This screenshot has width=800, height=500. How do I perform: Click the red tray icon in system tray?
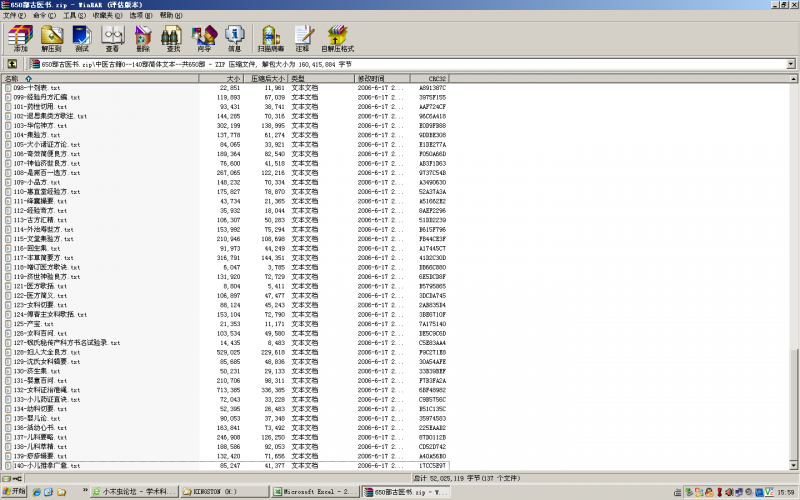tap(719, 492)
